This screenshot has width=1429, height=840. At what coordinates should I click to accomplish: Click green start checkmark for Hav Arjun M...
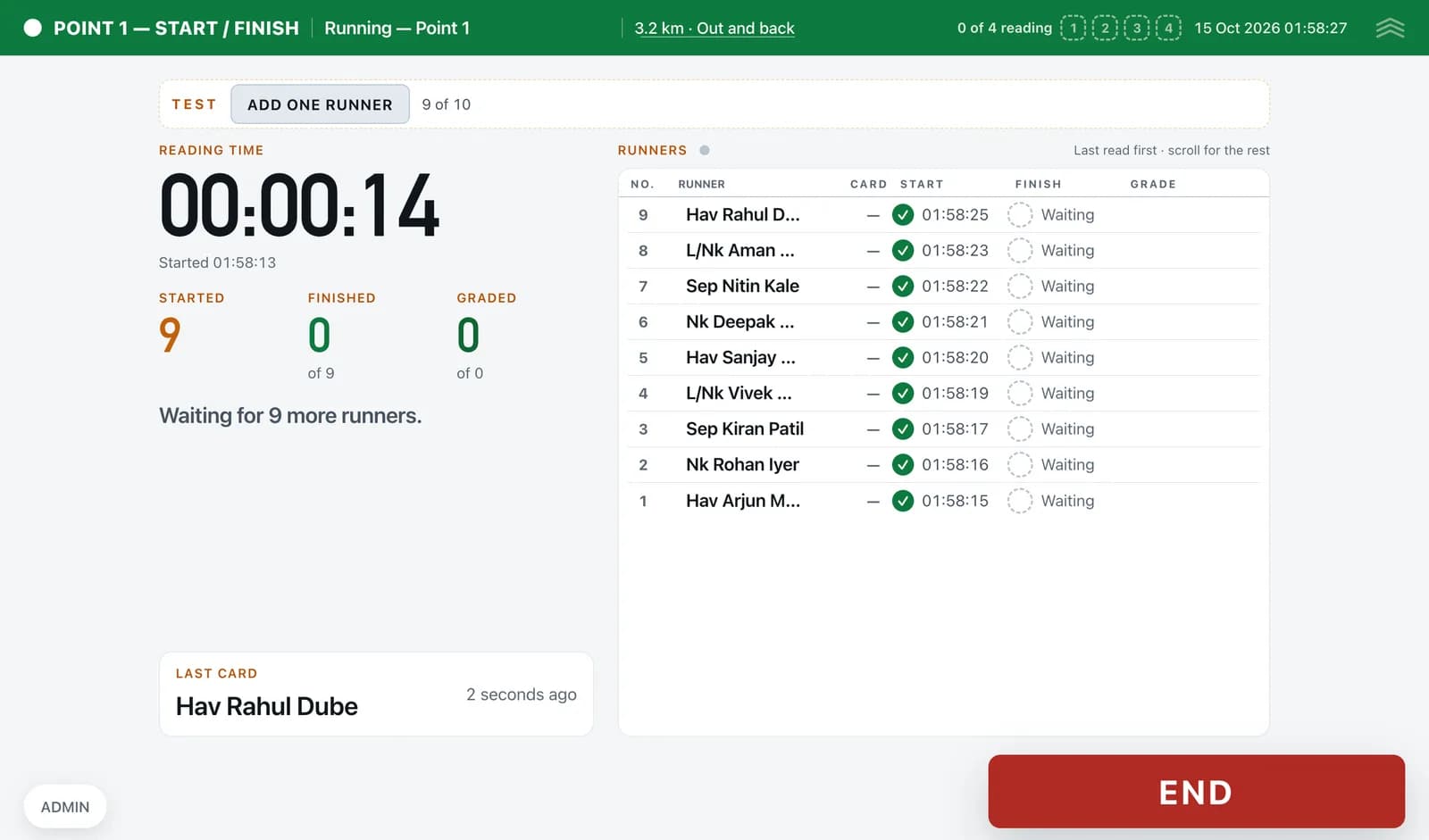click(903, 501)
